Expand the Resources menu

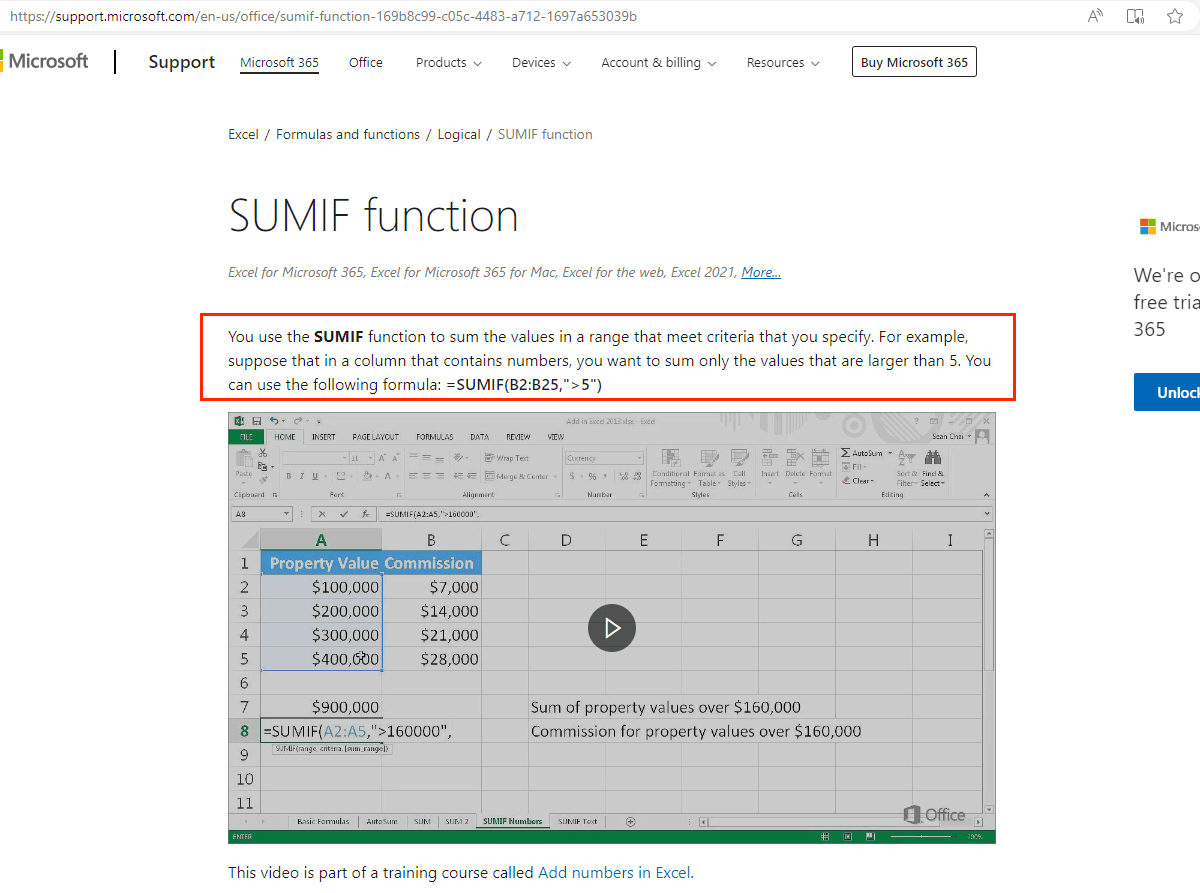pos(782,62)
